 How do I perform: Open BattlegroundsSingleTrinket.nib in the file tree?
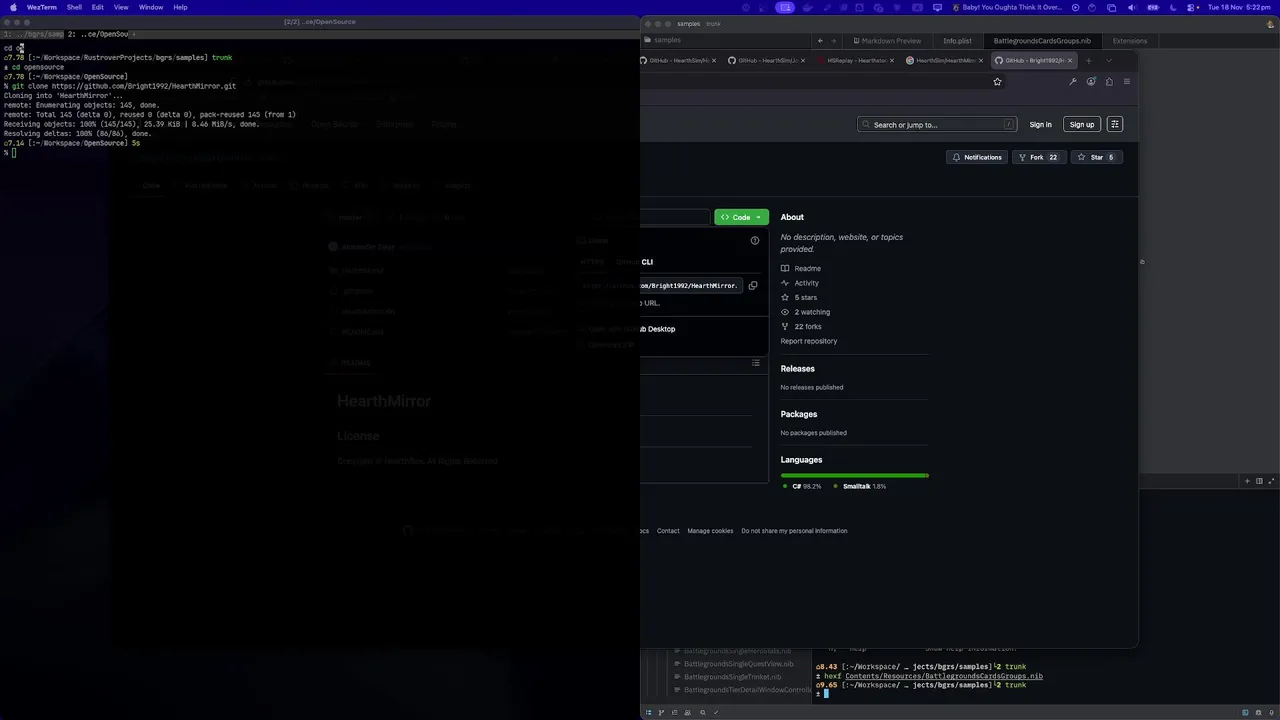pyautogui.click(x=732, y=677)
